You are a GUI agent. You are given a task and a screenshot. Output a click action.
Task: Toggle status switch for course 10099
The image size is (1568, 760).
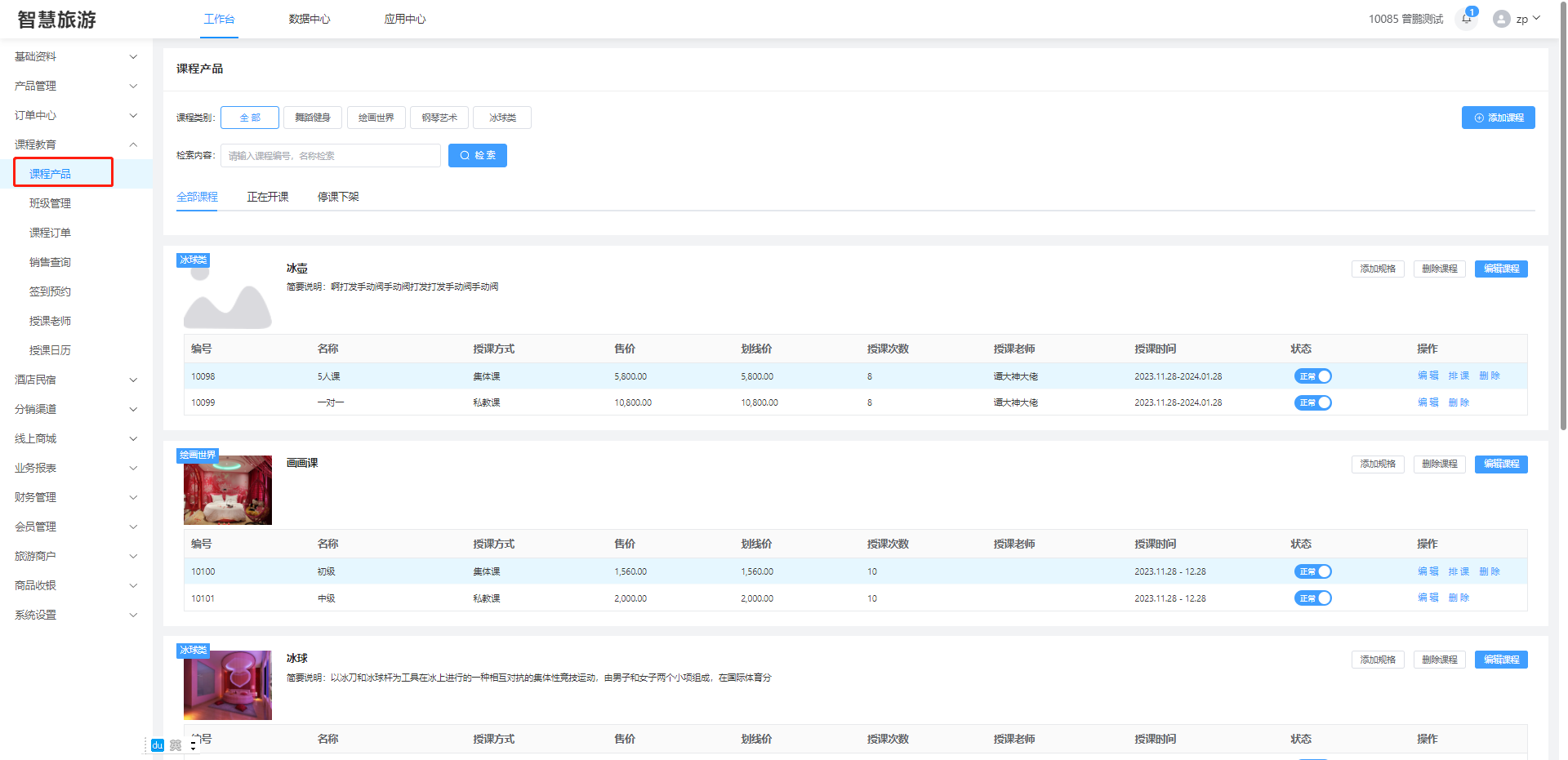[x=1312, y=402]
